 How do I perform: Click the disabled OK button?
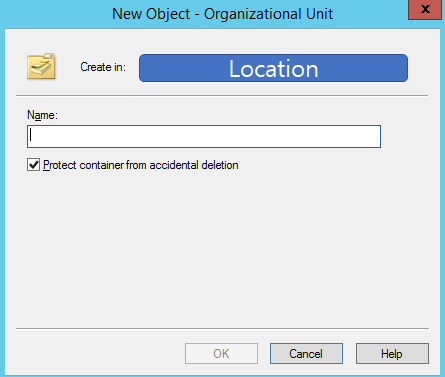[x=221, y=353]
